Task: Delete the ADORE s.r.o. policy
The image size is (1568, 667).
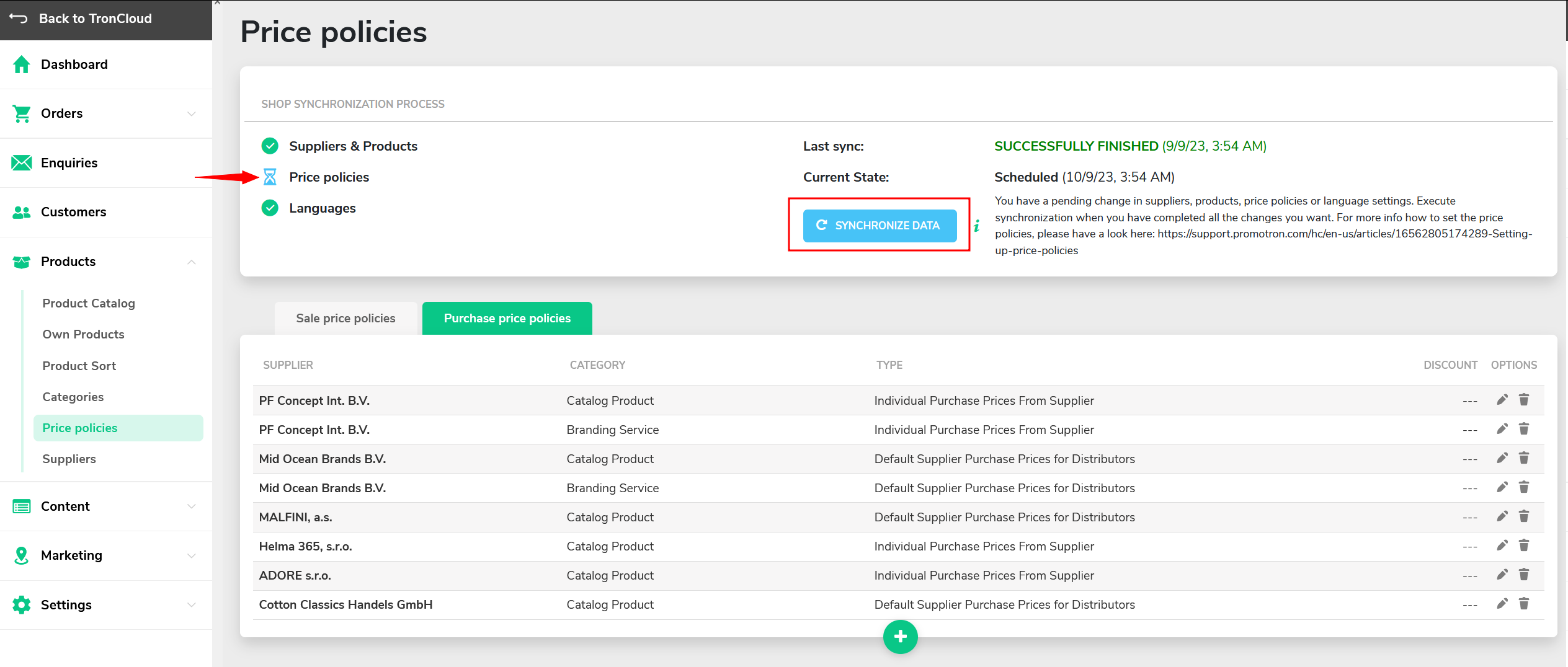Action: (1524, 575)
